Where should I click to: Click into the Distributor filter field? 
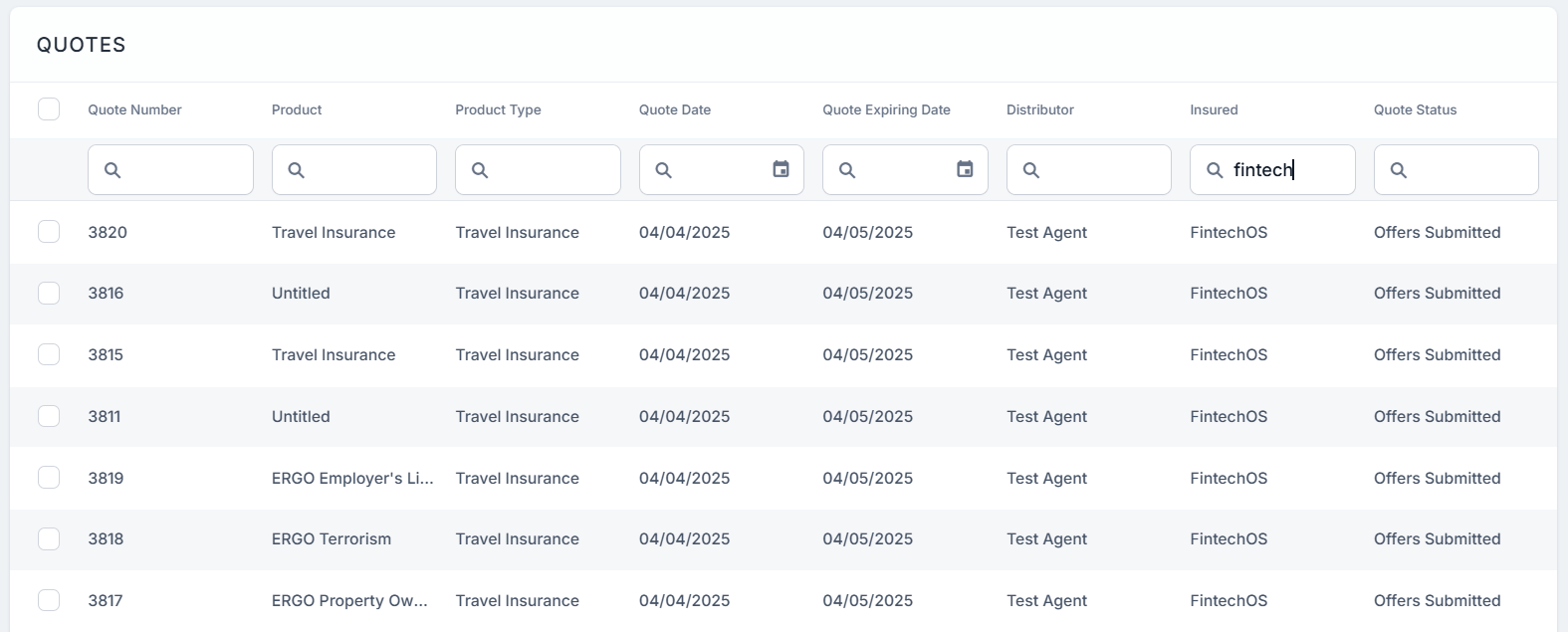point(1101,170)
